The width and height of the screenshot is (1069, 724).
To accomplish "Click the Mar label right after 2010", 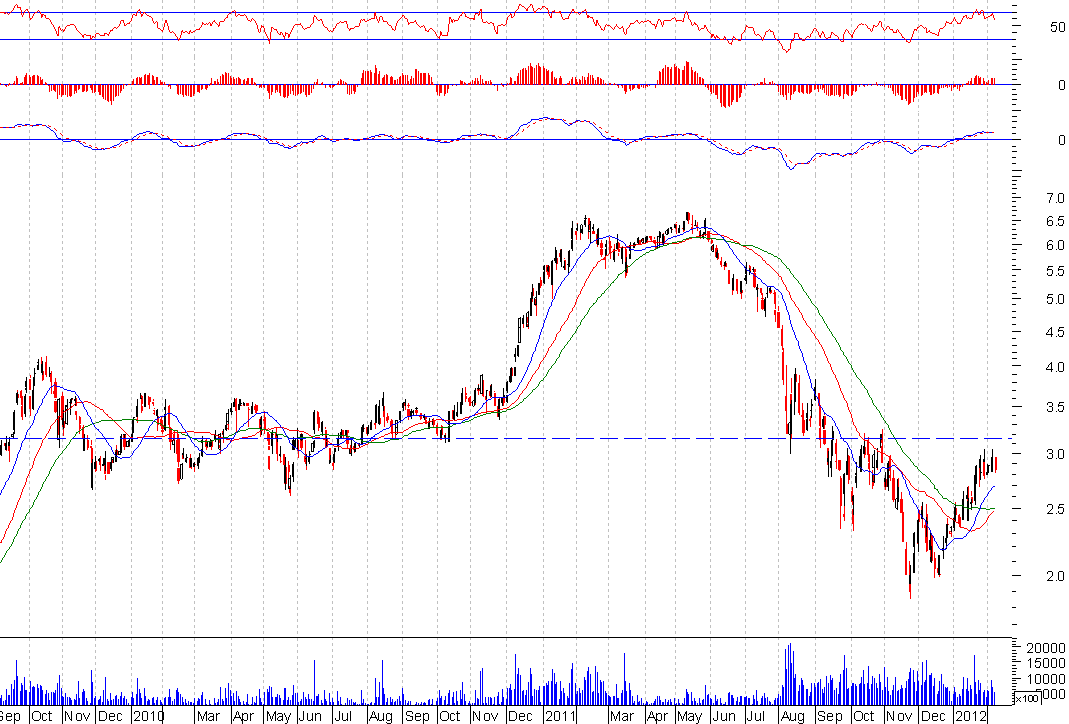I will (x=208, y=716).
